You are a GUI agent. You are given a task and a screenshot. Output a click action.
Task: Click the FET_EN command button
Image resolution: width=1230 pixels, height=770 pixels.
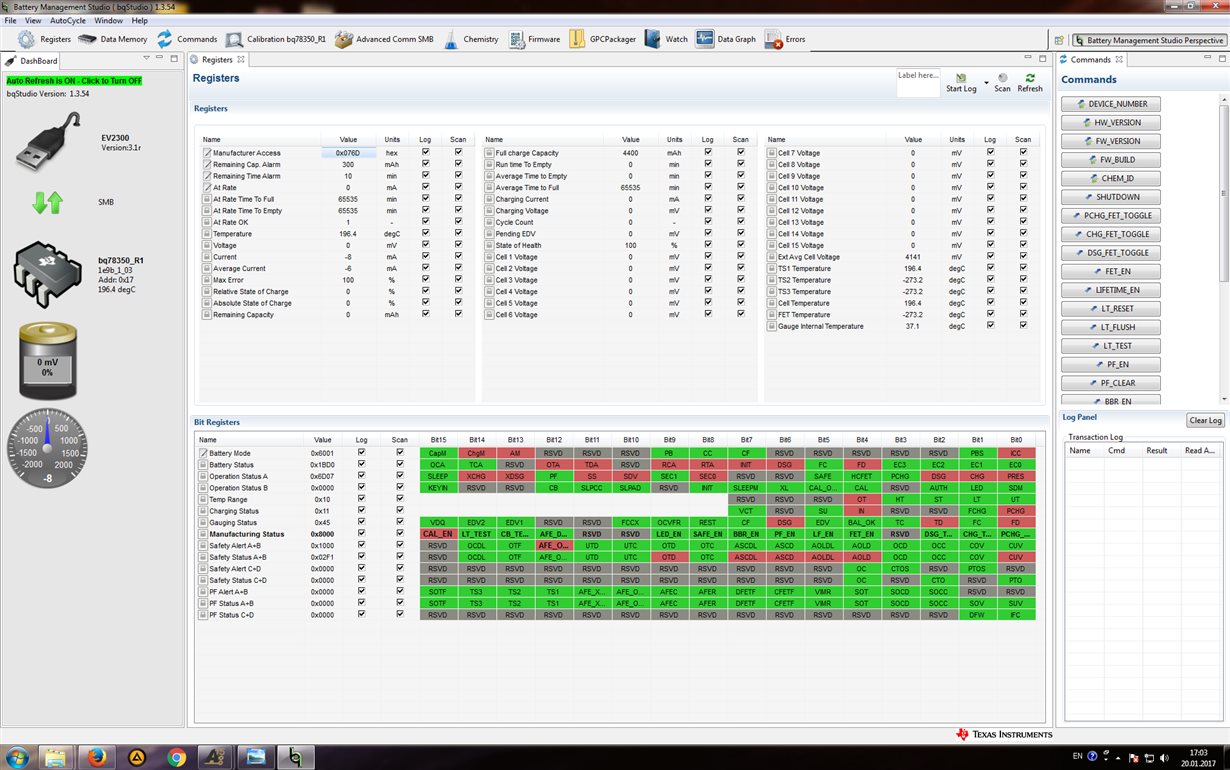coord(1111,271)
